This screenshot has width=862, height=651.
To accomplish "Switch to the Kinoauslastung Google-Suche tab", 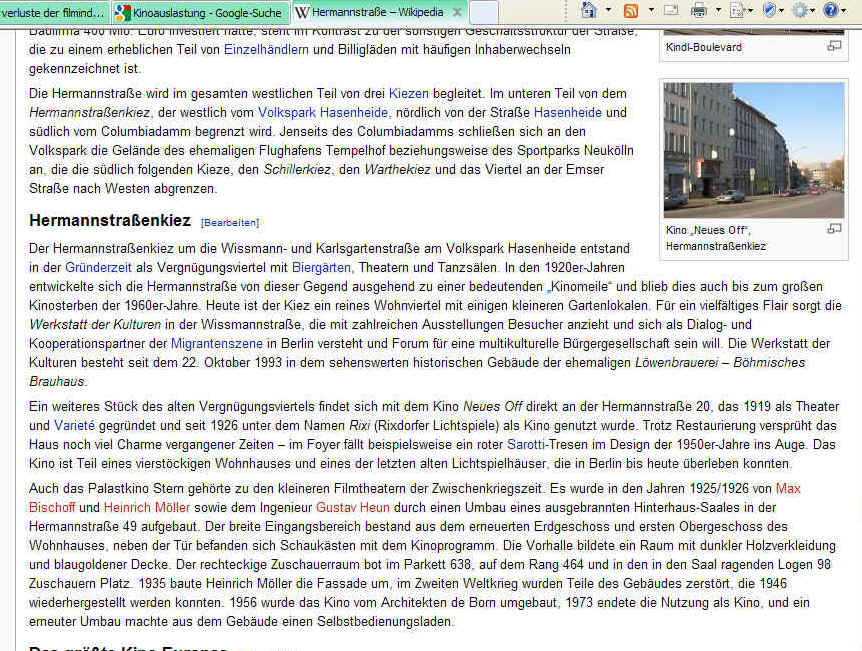I will [x=201, y=12].
